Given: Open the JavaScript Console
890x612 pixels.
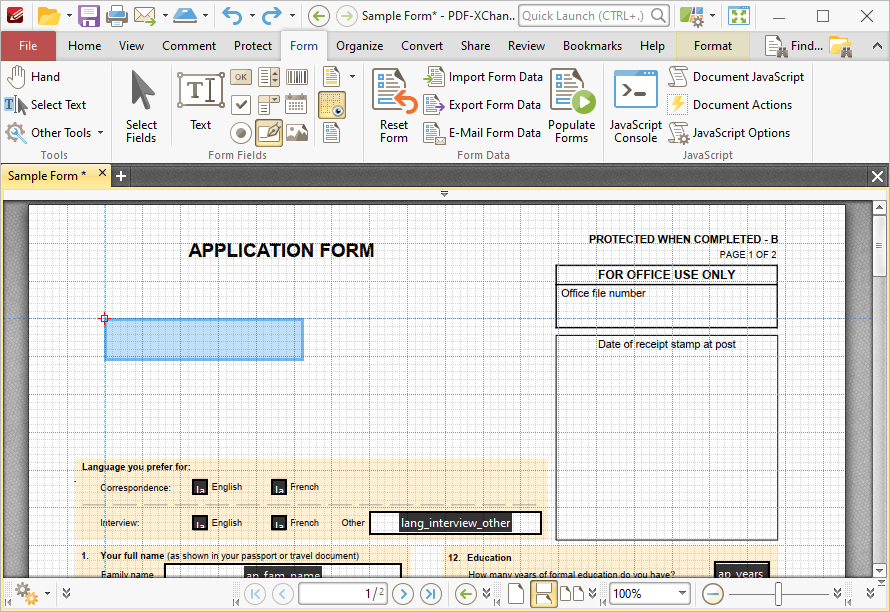Looking at the screenshot, I should point(635,106).
